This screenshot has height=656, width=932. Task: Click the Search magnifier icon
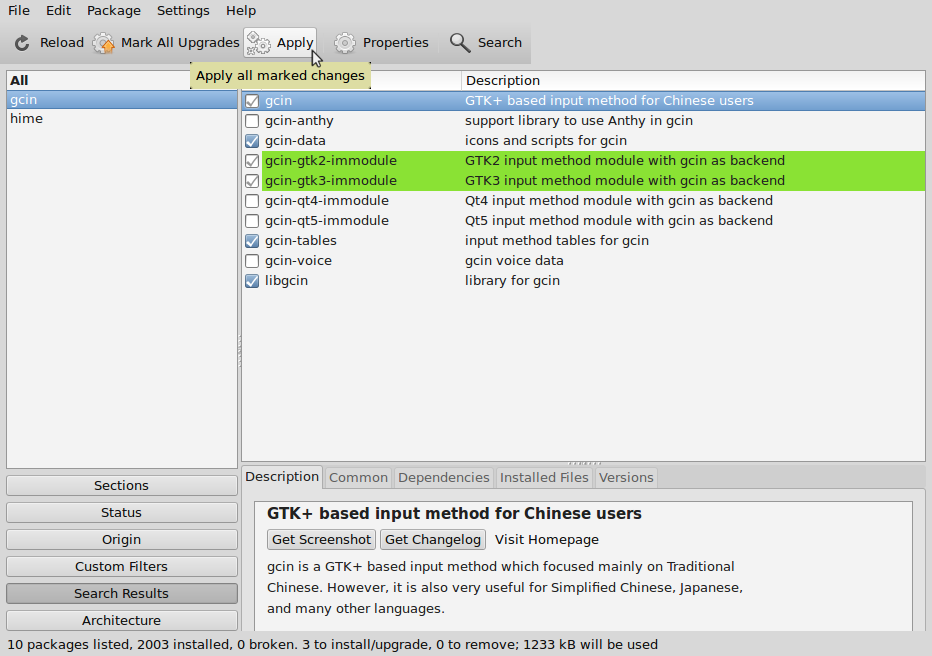click(460, 43)
